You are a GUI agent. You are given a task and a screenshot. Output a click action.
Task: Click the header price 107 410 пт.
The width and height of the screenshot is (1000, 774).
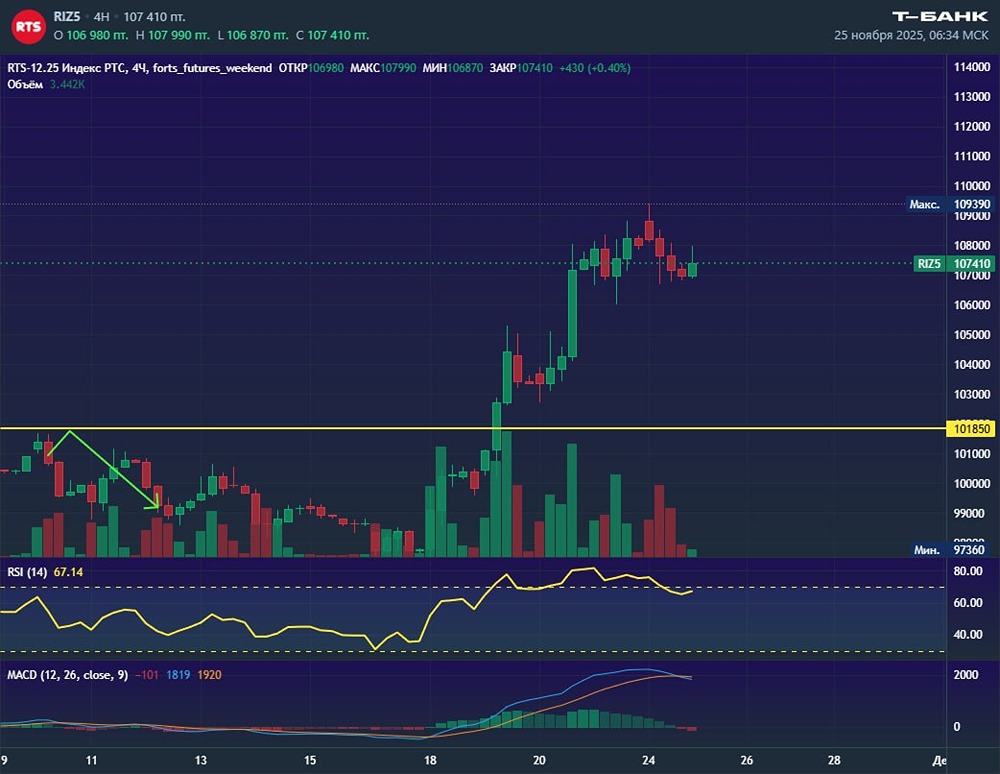[x=154, y=17]
